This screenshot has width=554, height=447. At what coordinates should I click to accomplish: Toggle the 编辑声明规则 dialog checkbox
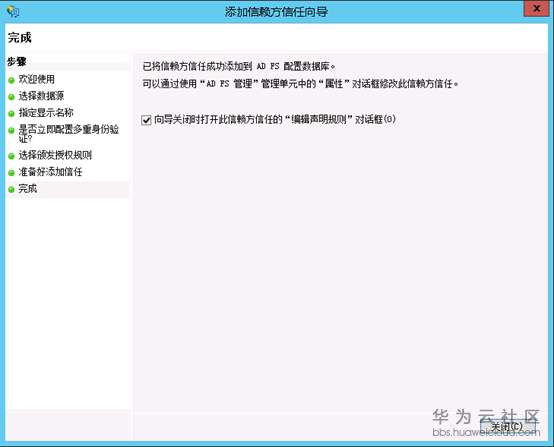[146, 120]
